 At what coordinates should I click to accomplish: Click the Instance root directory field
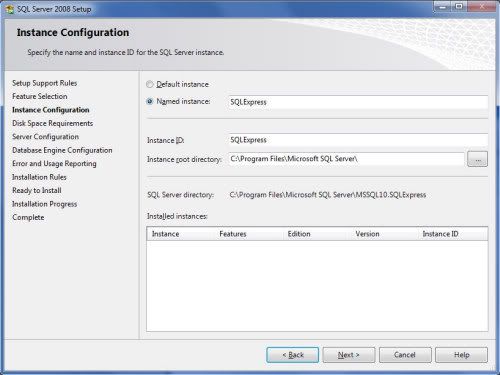pyautogui.click(x=346, y=159)
